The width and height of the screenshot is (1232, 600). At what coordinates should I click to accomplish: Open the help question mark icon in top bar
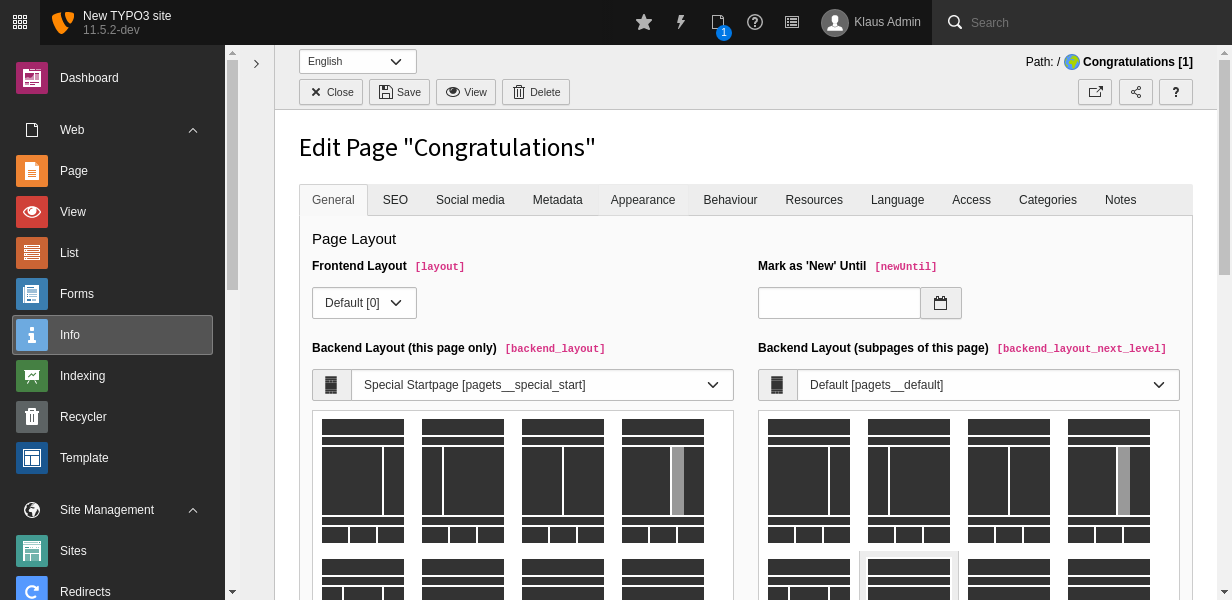[x=755, y=22]
